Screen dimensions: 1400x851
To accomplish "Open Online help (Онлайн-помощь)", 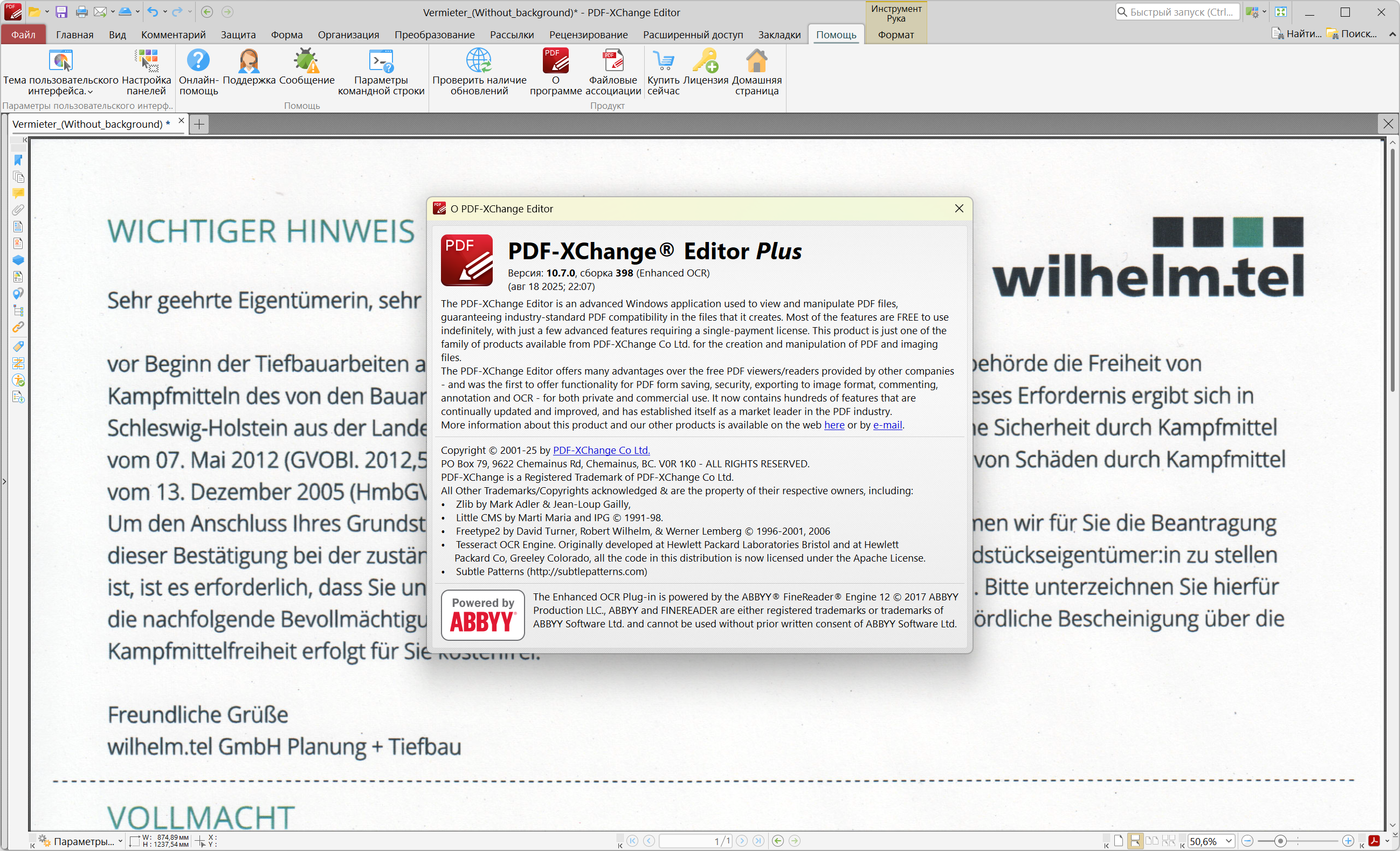I will (x=198, y=72).
